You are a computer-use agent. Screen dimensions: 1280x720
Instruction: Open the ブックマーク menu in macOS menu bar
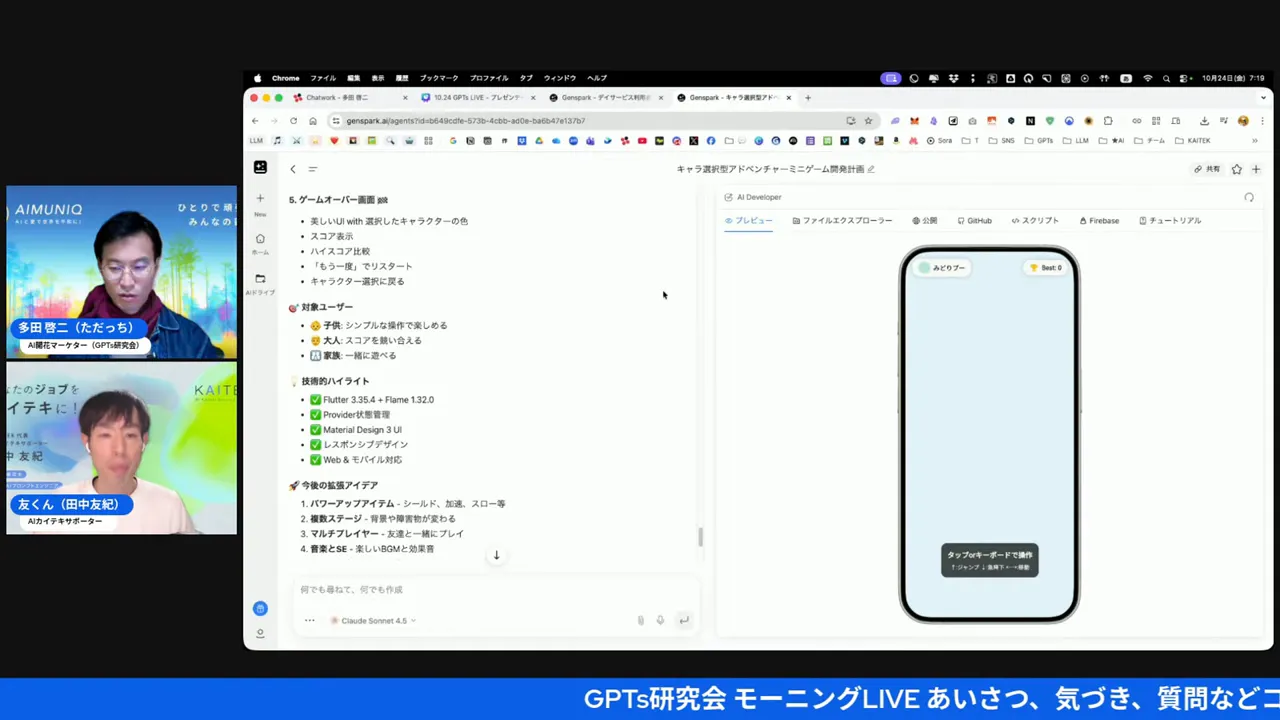pyautogui.click(x=438, y=78)
